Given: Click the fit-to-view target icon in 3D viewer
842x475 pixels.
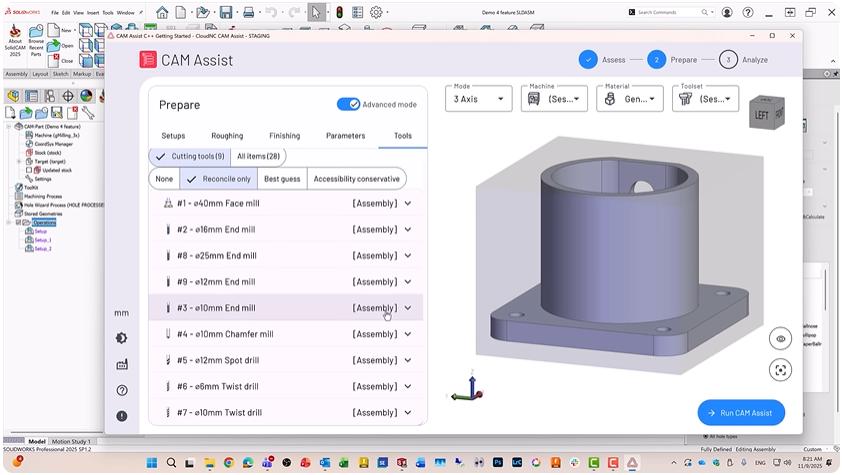Looking at the screenshot, I should [780, 370].
